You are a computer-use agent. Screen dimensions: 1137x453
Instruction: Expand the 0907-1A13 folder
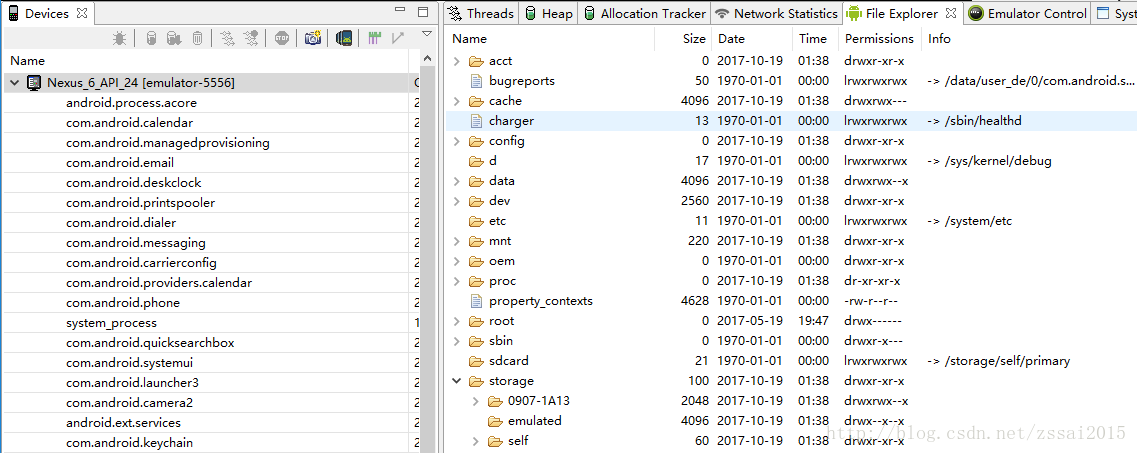[x=476, y=401]
